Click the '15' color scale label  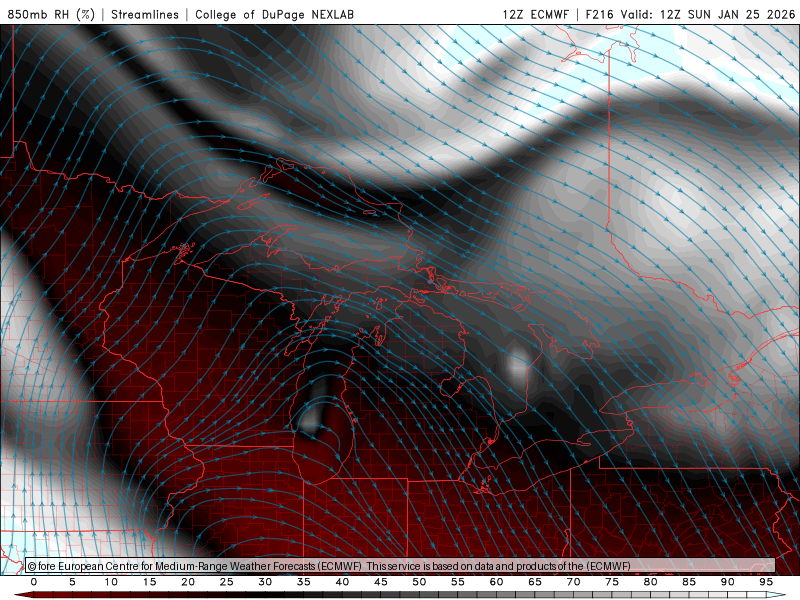coord(149,582)
